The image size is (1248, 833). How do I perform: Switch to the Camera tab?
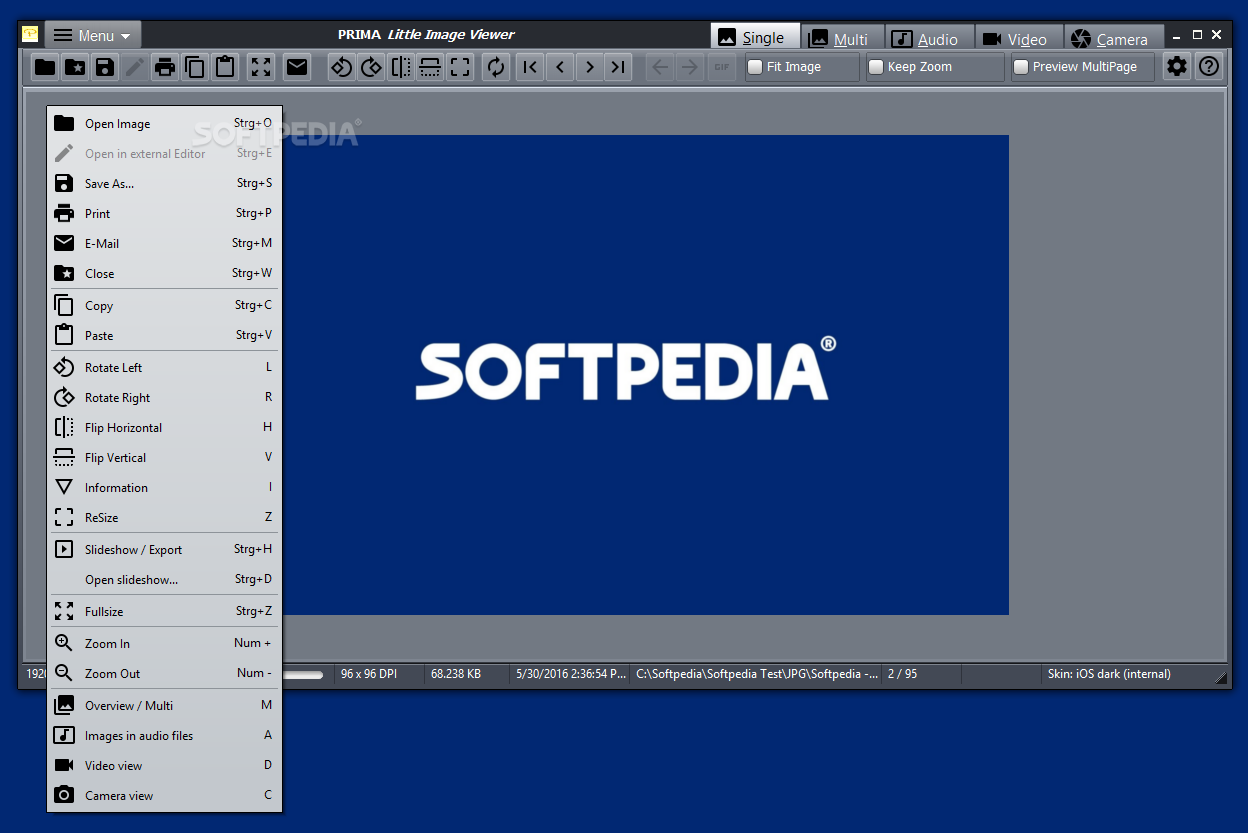point(1113,38)
